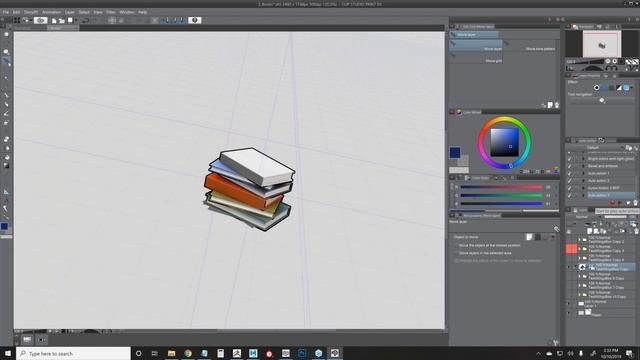Open the Filter menu
Screen dimensions: 640x360
pos(111,12)
